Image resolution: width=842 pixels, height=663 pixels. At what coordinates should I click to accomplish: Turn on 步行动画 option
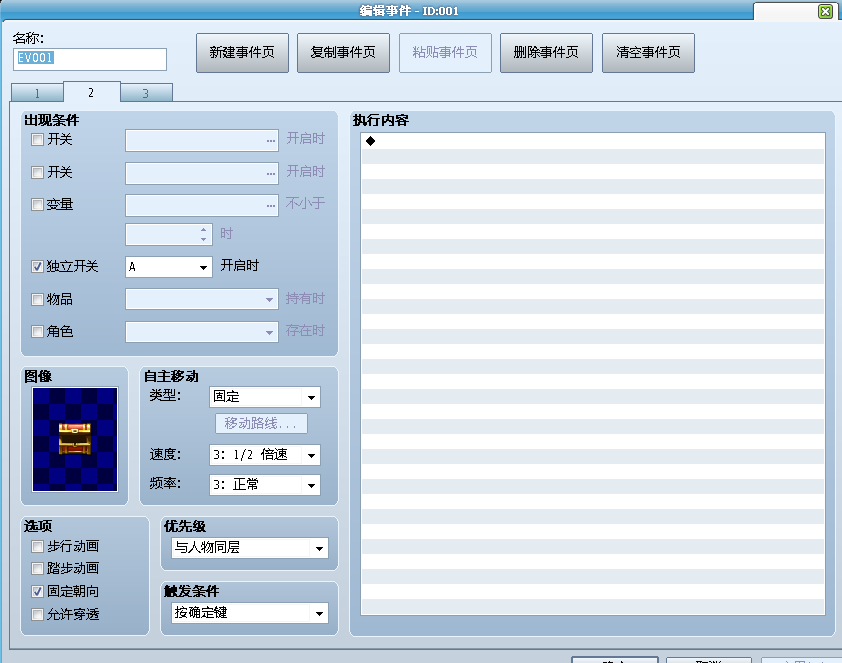(38, 547)
